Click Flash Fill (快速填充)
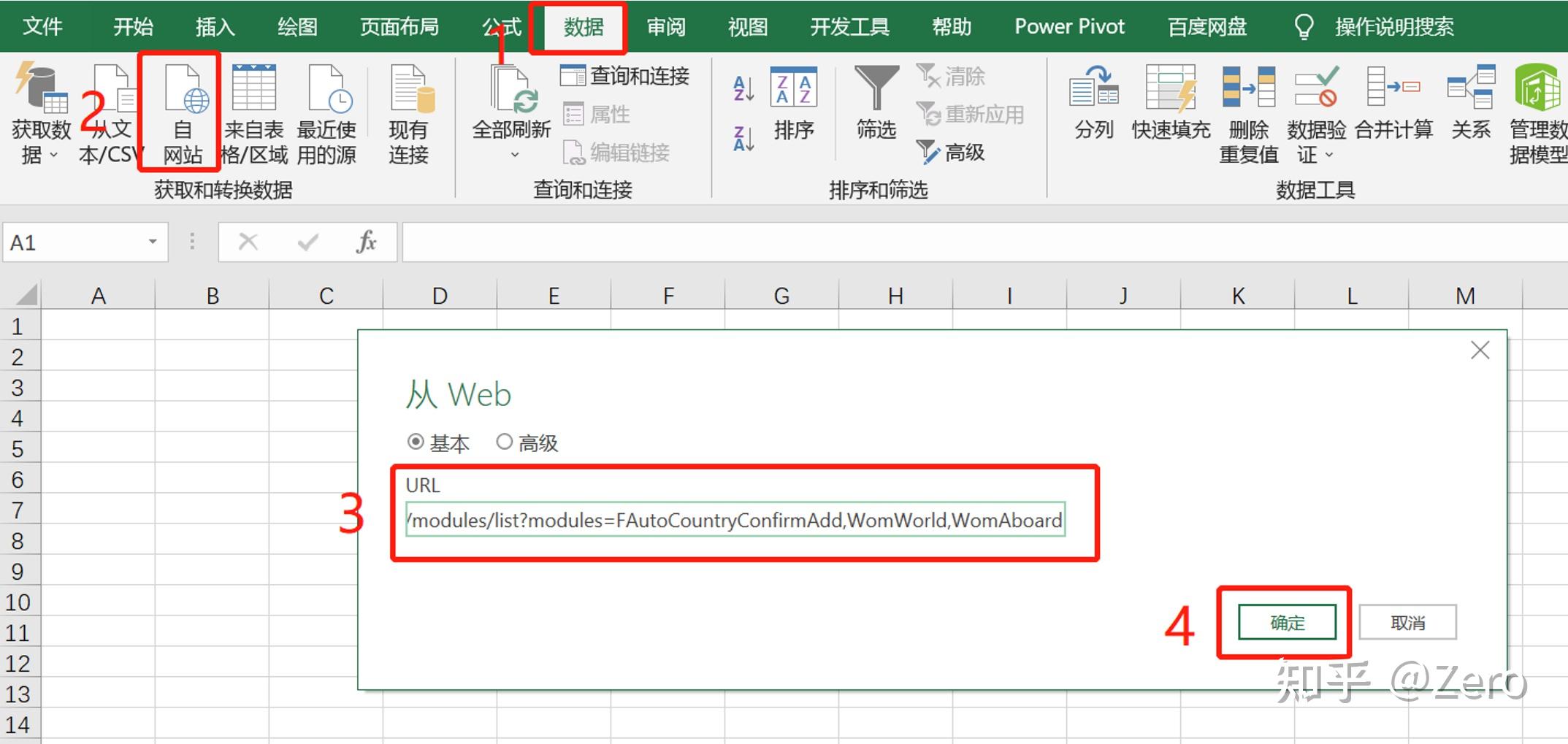1568x744 pixels. pos(1171,102)
